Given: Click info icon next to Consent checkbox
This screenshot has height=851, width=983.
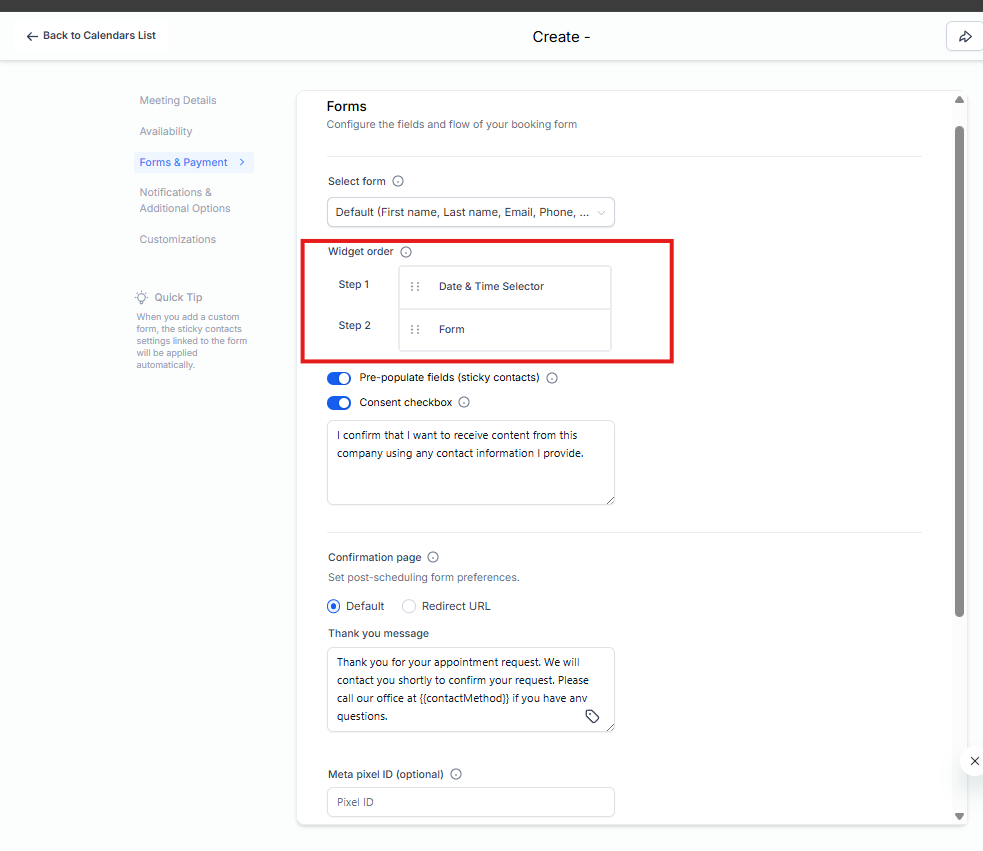Looking at the screenshot, I should point(464,403).
